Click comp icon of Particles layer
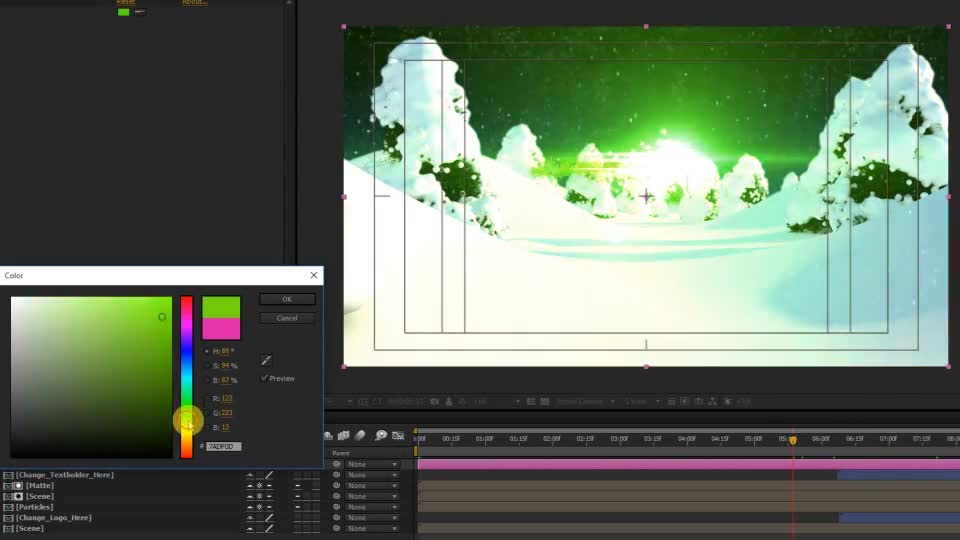This screenshot has width=960, height=540. click(x=8, y=507)
